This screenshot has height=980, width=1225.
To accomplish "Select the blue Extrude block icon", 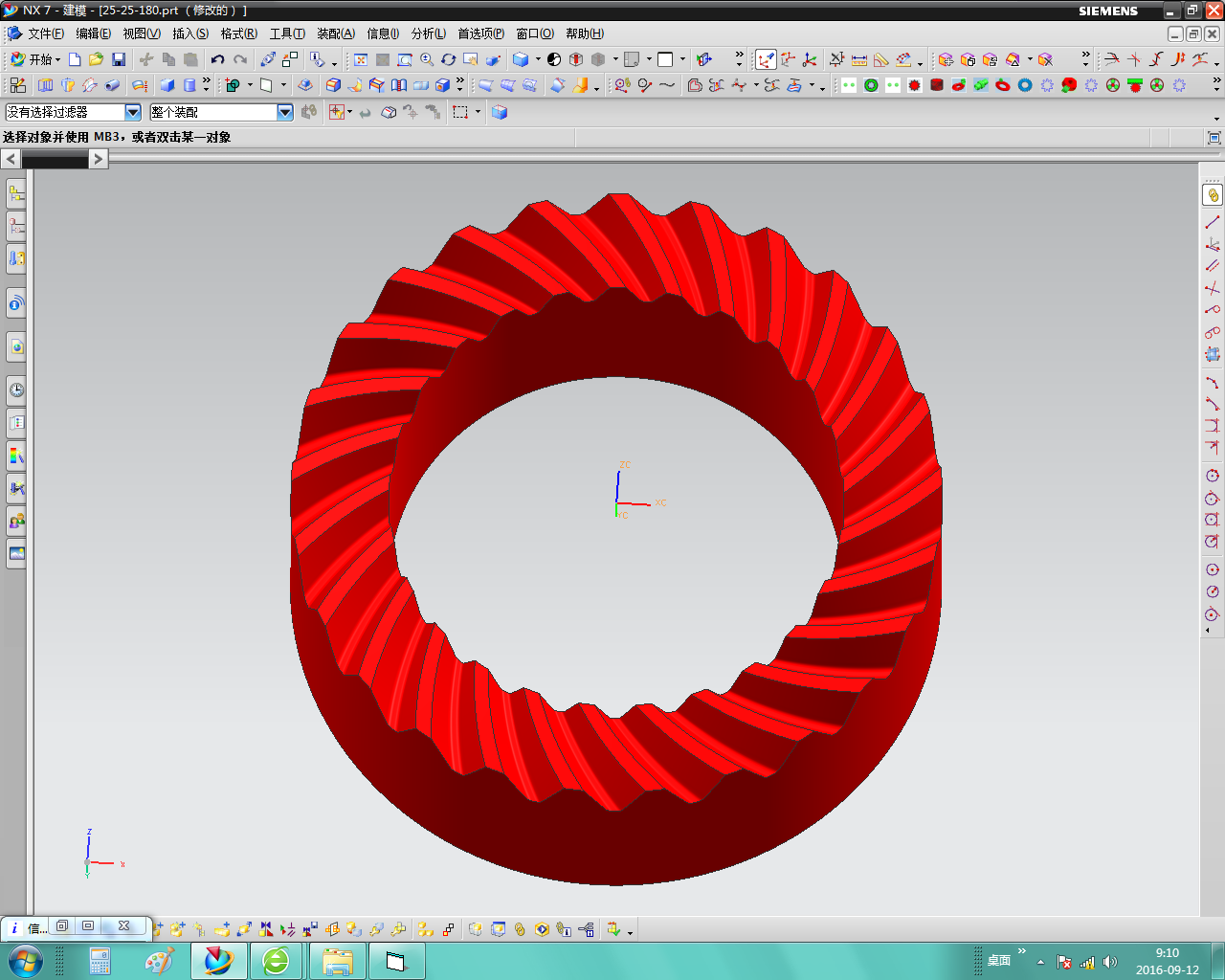I will (x=167, y=85).
